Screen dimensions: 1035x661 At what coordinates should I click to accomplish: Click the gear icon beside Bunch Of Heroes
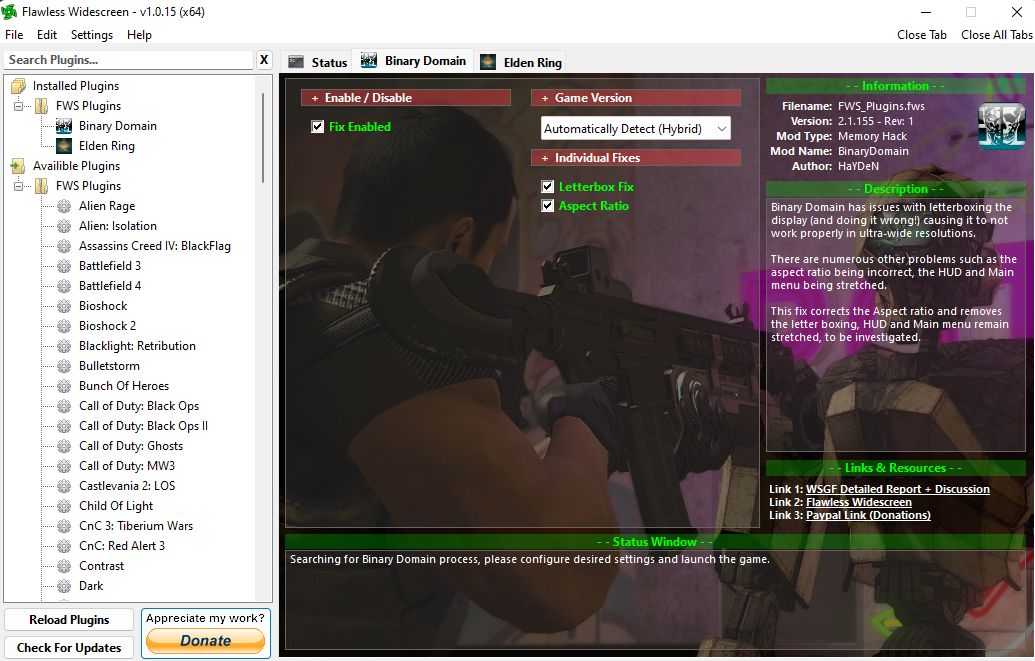pyautogui.click(x=64, y=386)
